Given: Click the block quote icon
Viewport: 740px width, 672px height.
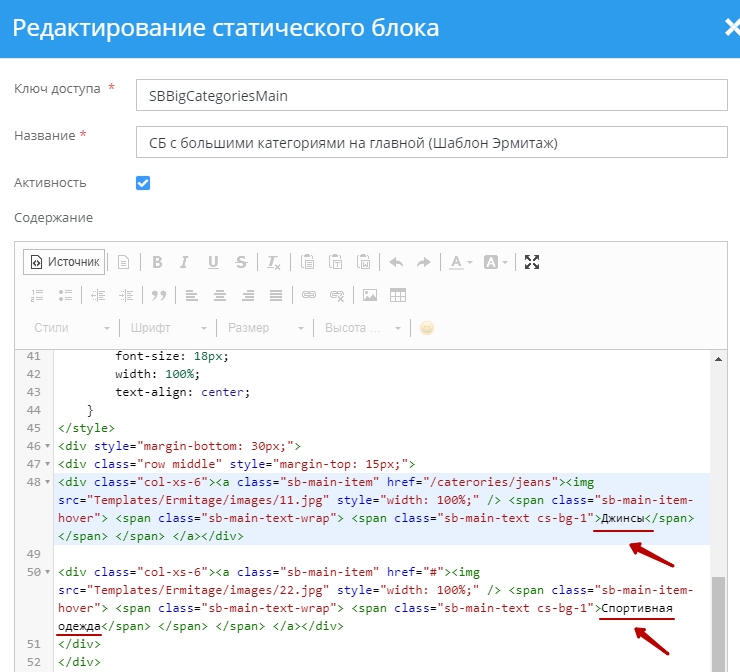Looking at the screenshot, I should [157, 295].
